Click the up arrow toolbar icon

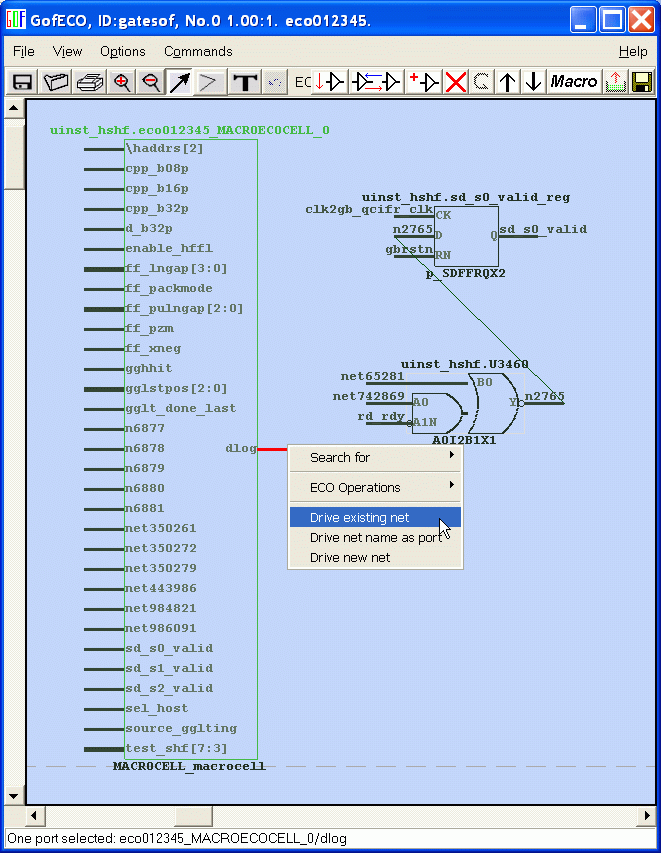pos(508,82)
